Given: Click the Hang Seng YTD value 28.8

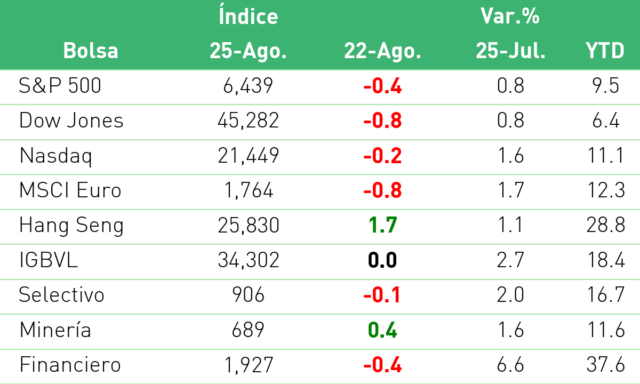Looking at the screenshot, I should click(x=606, y=225).
